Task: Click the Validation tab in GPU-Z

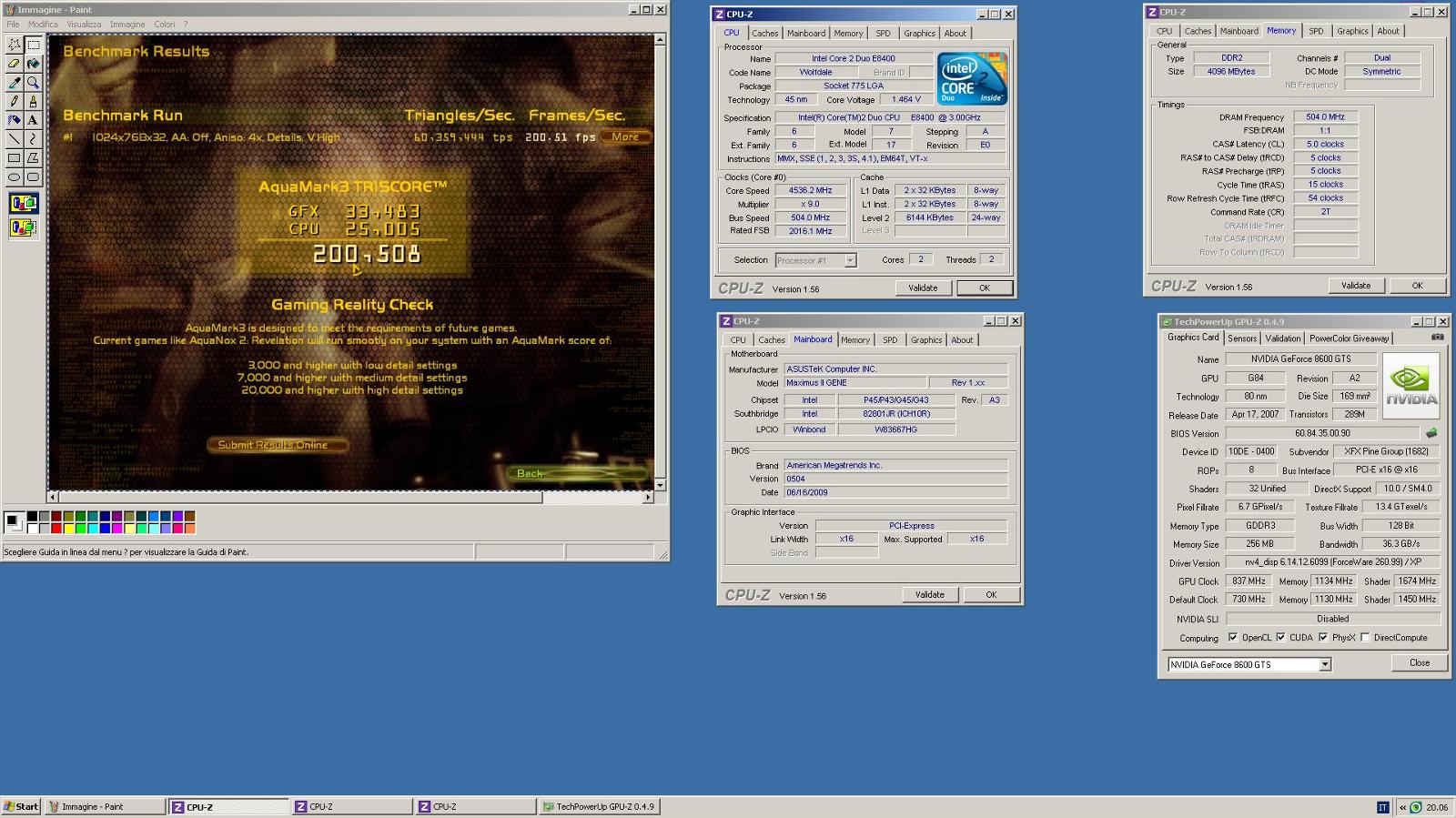Action: tap(1283, 338)
